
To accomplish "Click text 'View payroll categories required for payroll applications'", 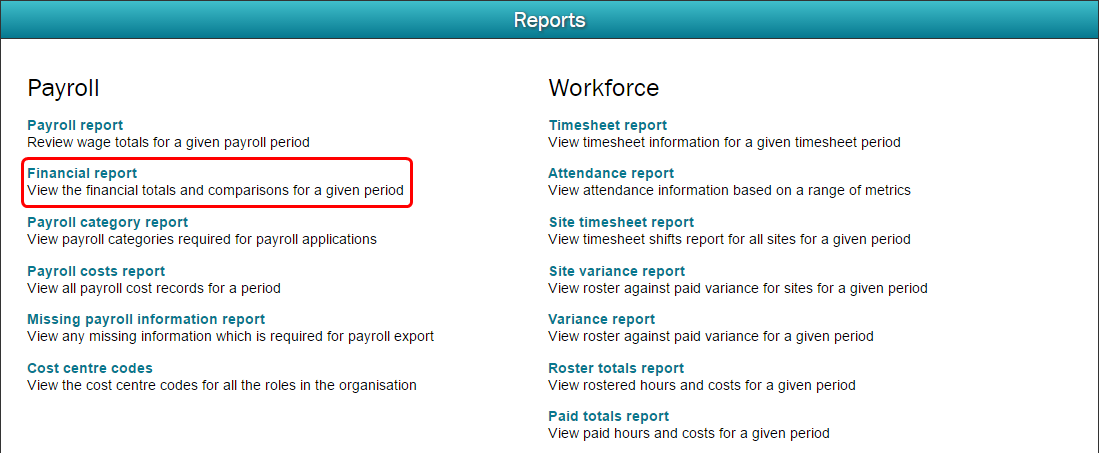I will tap(202, 239).
